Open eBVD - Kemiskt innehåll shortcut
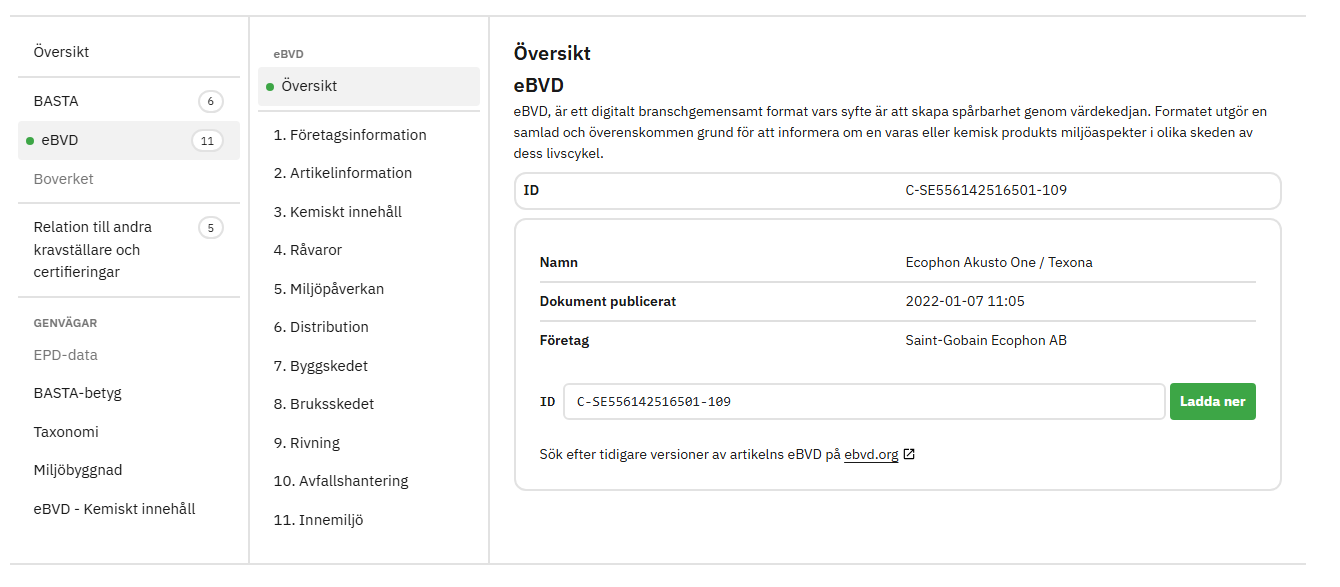Viewport: 1340px width, 587px height. [x=114, y=509]
